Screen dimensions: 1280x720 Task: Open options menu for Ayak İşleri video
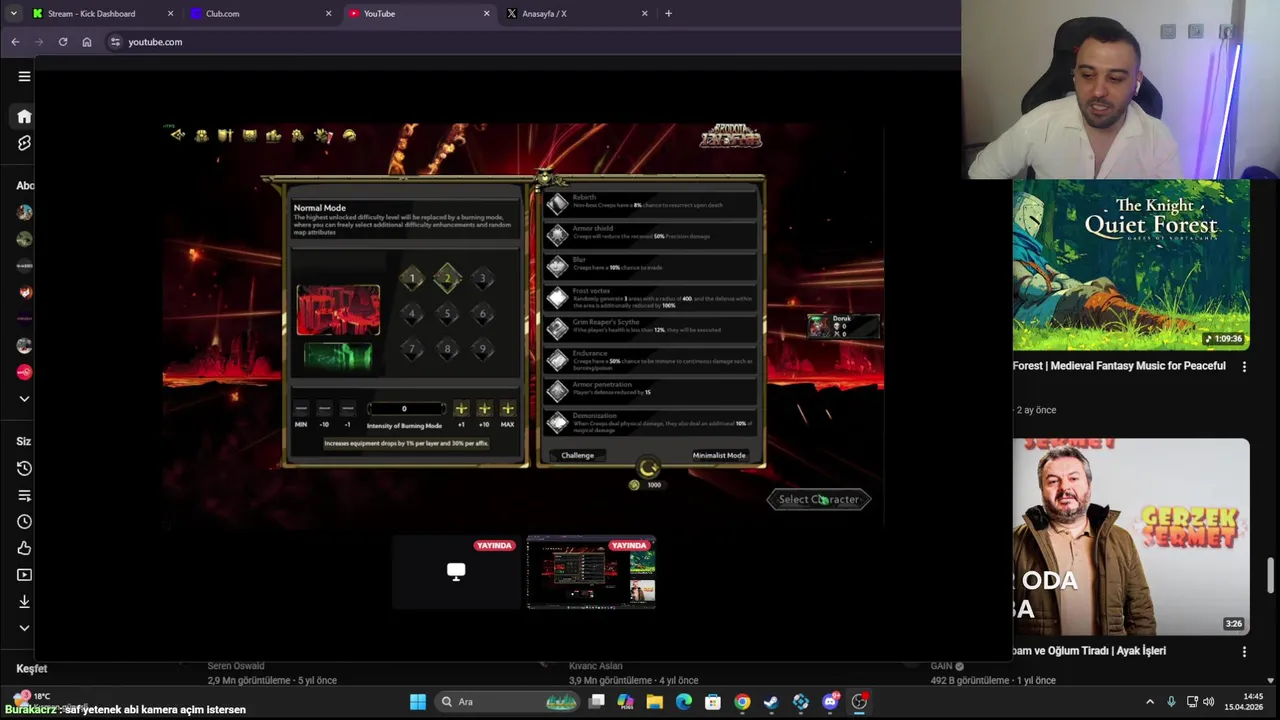click(x=1244, y=652)
